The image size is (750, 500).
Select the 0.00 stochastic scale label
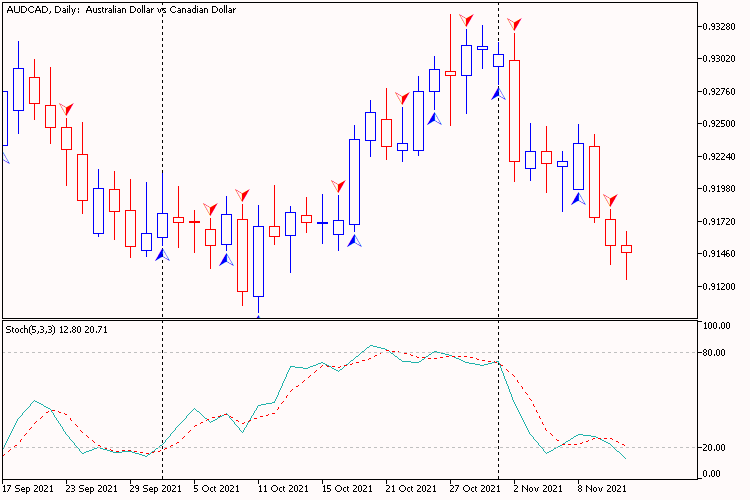pos(712,474)
